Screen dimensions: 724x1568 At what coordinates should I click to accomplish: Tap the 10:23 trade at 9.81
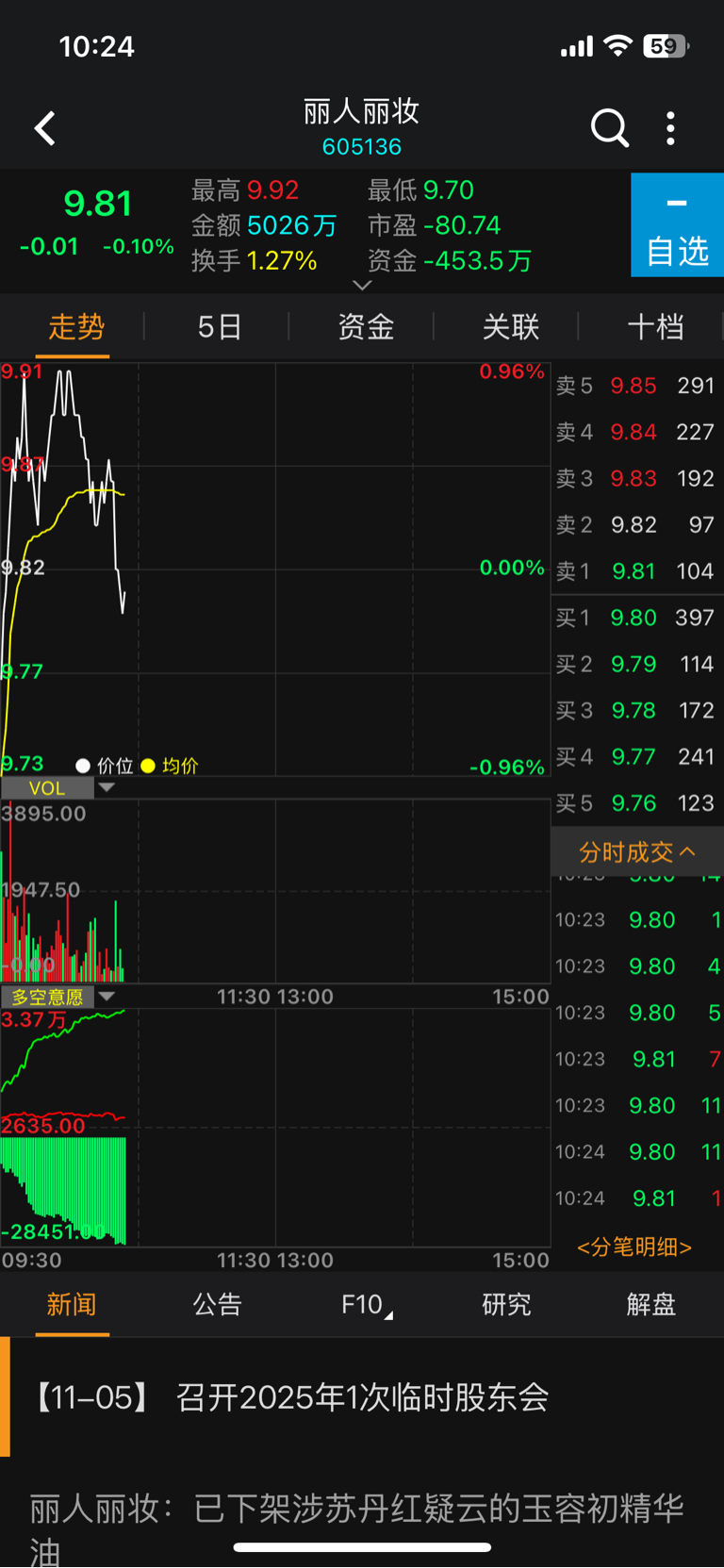click(x=637, y=1059)
